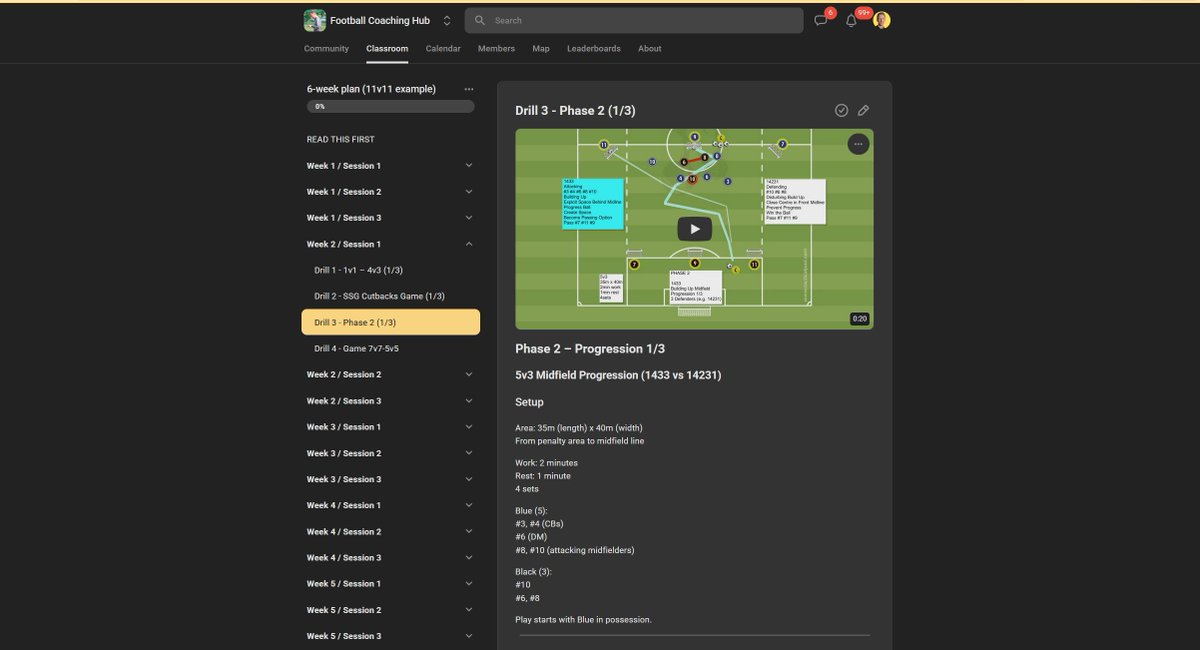The height and width of the screenshot is (650, 1200).
Task: Select Drill 3 - Phase 2 lesson
Action: click(x=391, y=322)
